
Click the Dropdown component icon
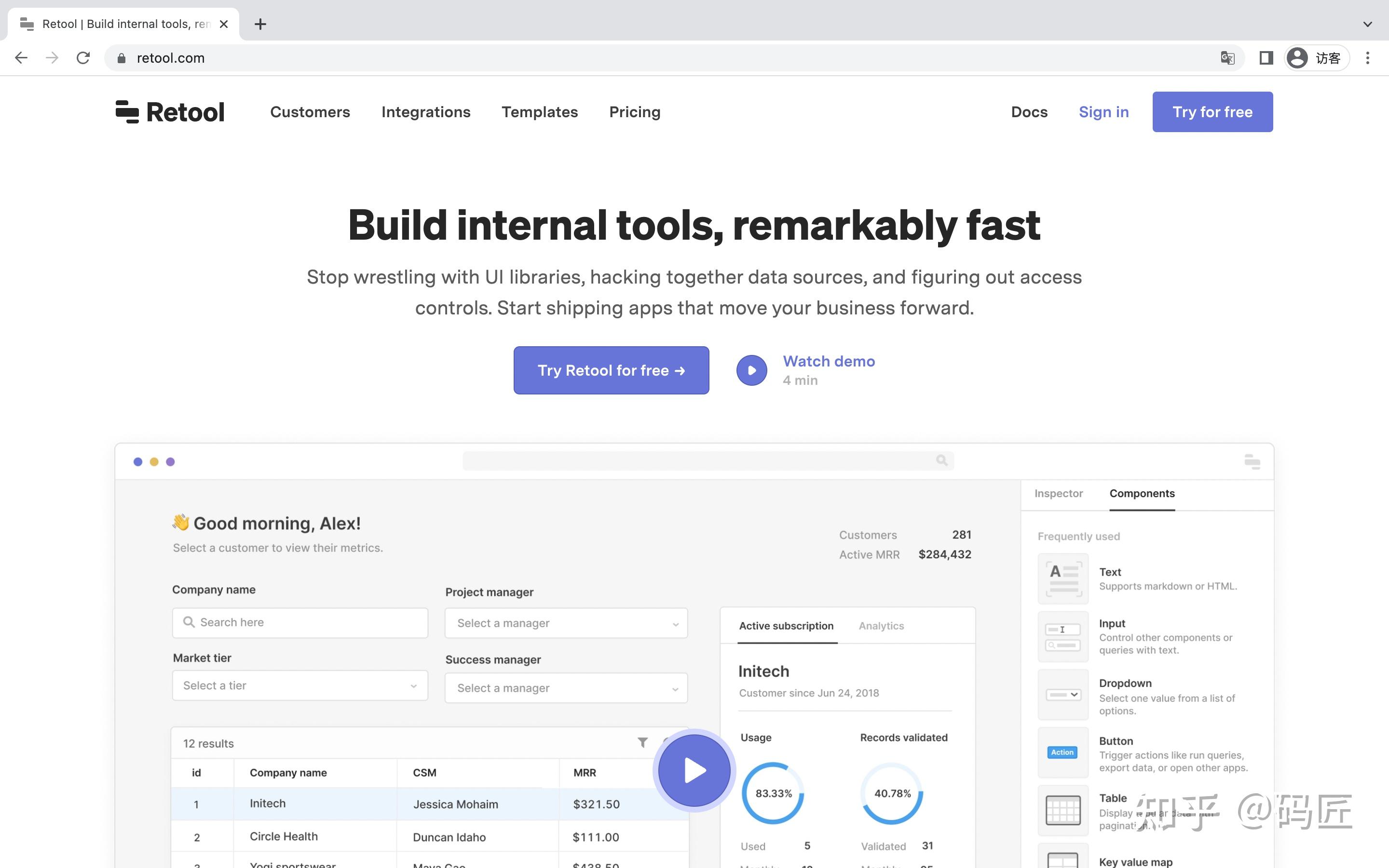[1063, 694]
